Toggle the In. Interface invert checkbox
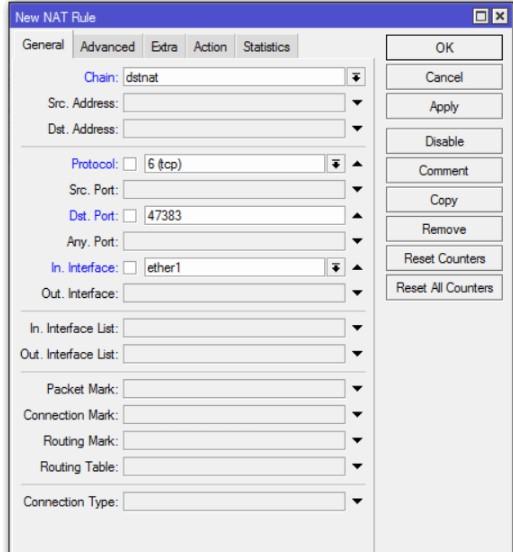The width and height of the screenshot is (513, 552). click(x=130, y=268)
